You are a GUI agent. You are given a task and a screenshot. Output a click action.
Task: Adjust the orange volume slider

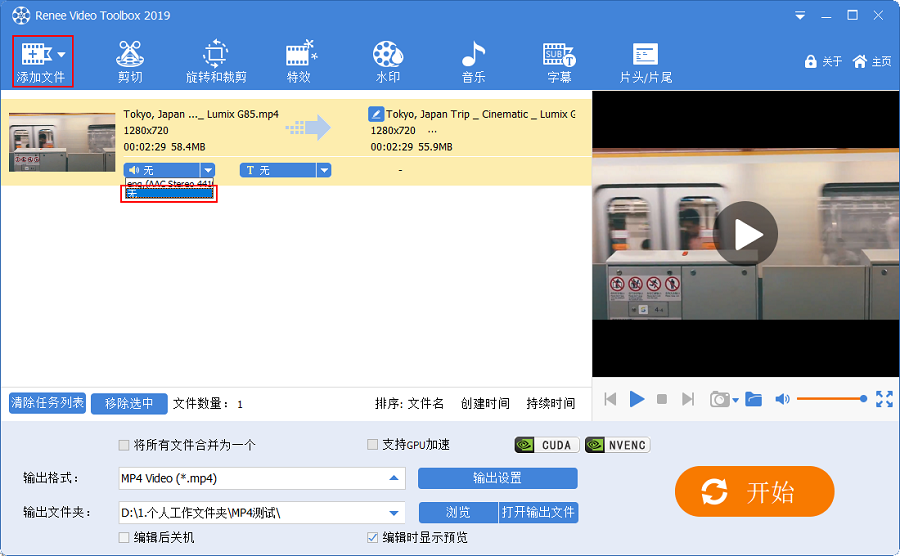click(x=832, y=399)
